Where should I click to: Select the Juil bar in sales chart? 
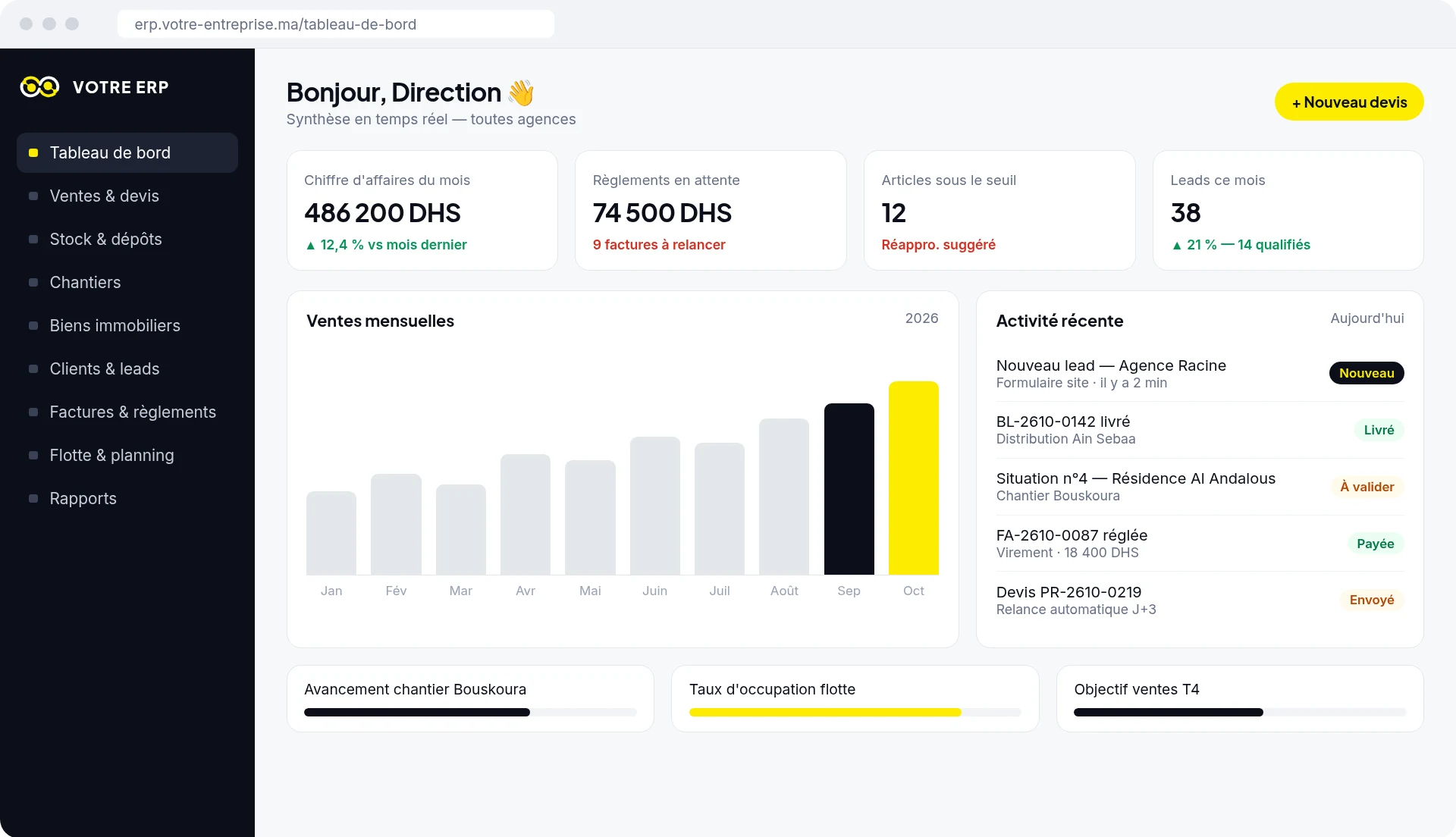pyautogui.click(x=720, y=509)
